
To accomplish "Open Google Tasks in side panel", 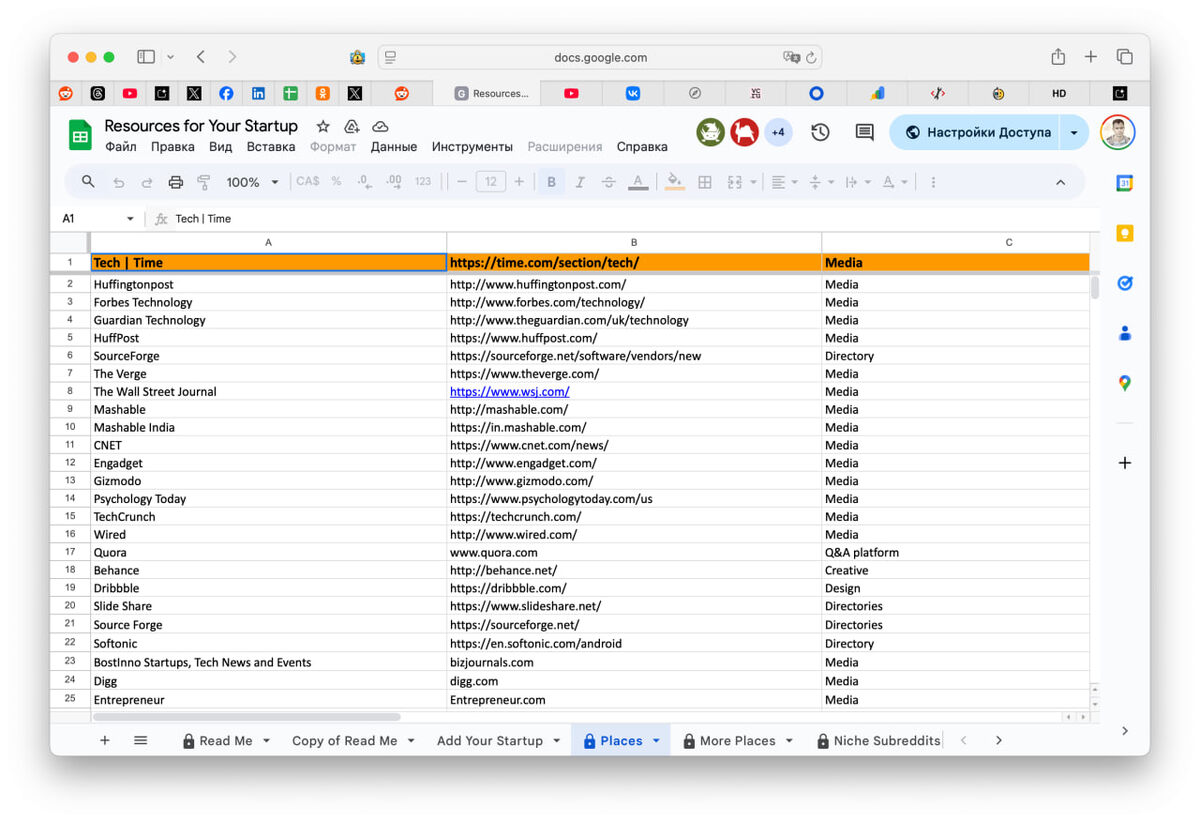I will (1125, 284).
